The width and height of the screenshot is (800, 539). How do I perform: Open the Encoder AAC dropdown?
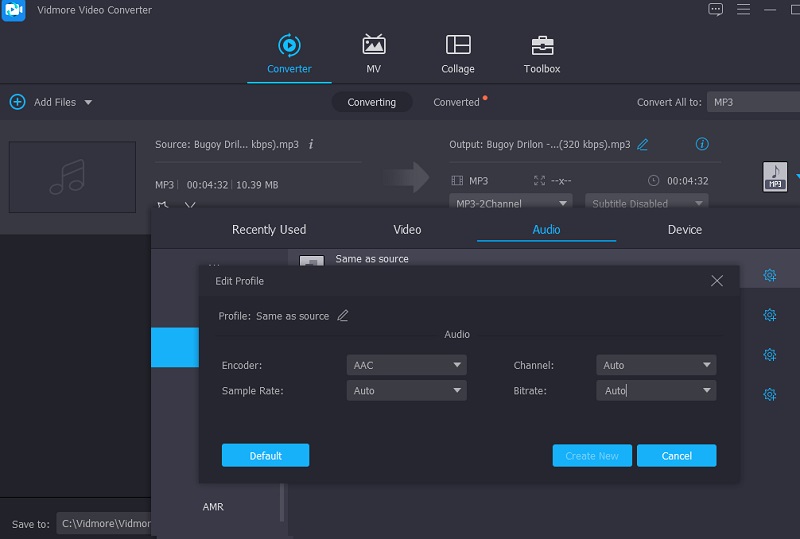coord(407,365)
